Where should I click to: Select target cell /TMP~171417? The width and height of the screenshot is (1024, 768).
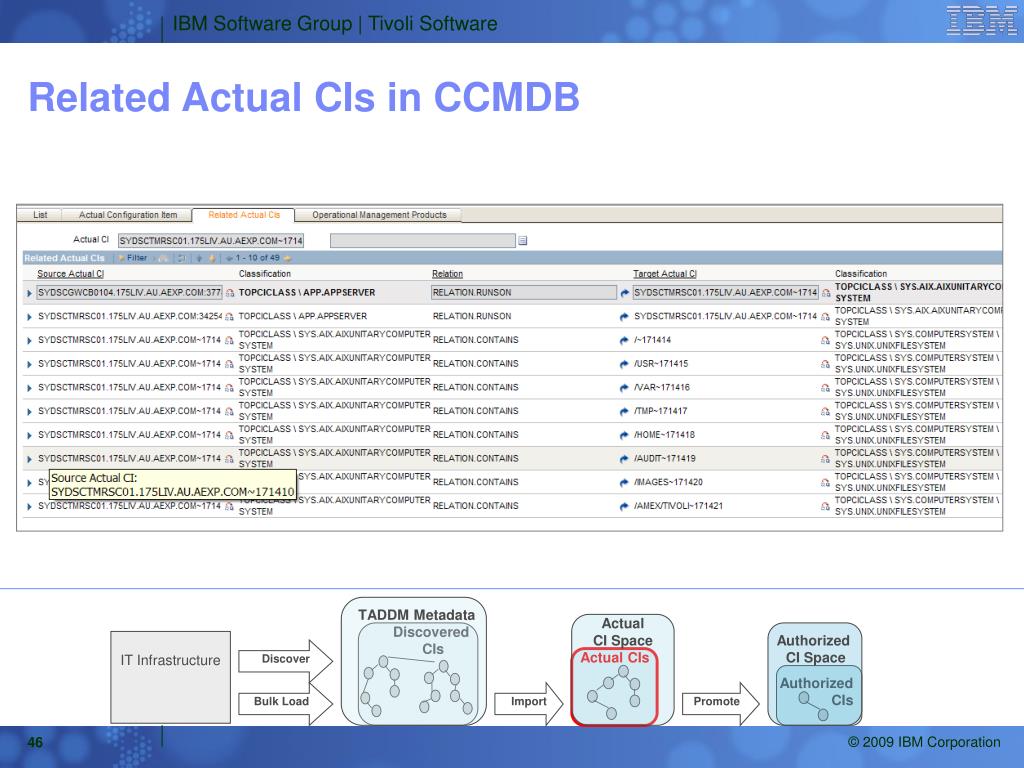[660, 411]
